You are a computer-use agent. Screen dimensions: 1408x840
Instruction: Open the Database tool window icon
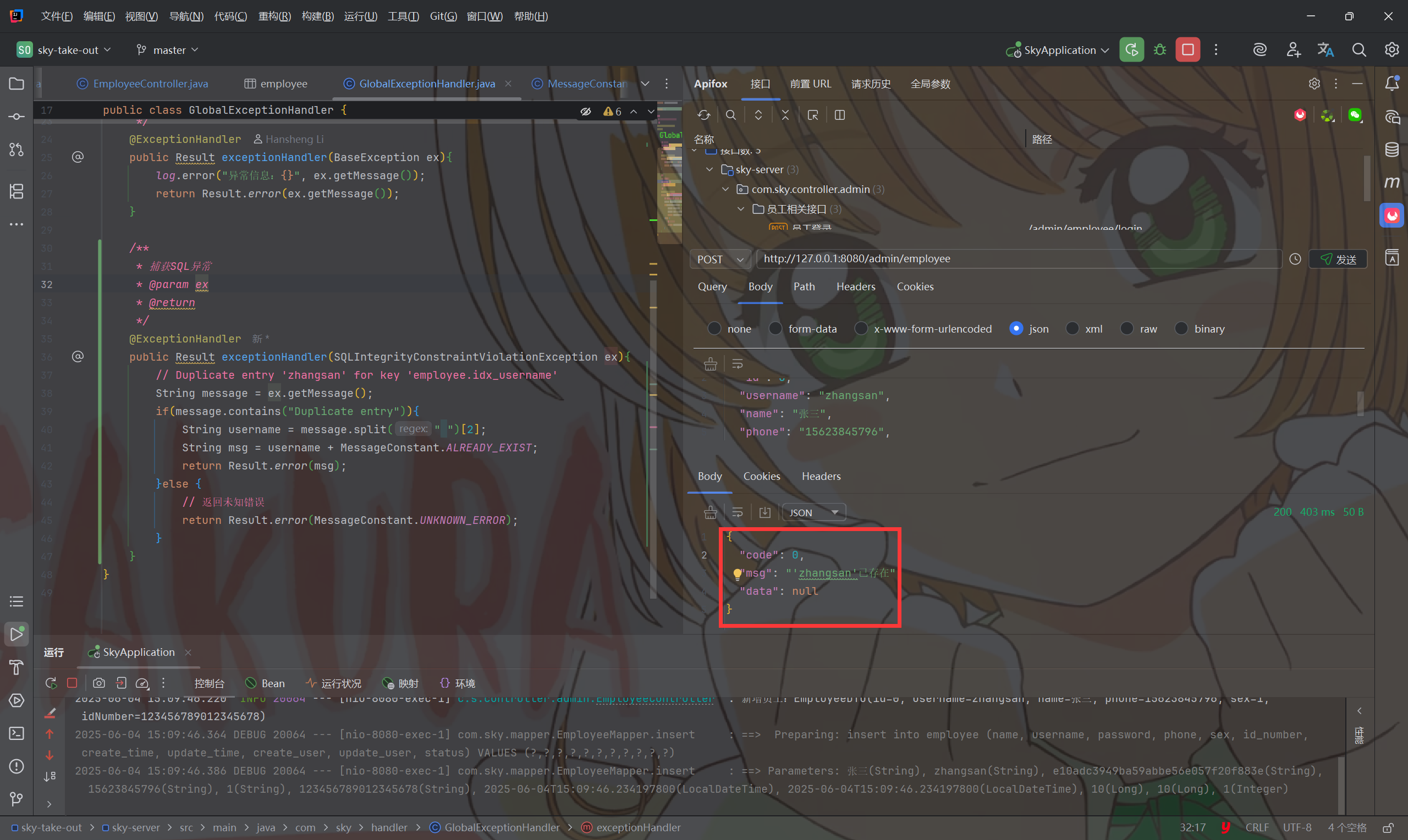tap(1392, 150)
